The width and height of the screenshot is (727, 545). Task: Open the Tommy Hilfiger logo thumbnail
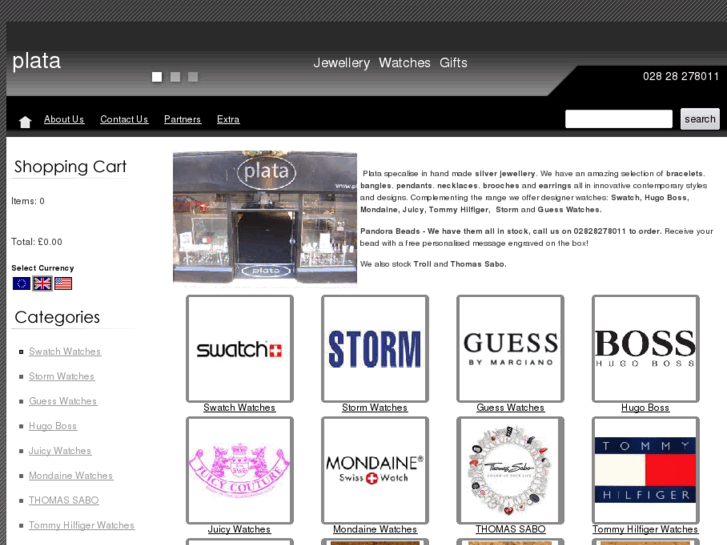[x=645, y=470]
